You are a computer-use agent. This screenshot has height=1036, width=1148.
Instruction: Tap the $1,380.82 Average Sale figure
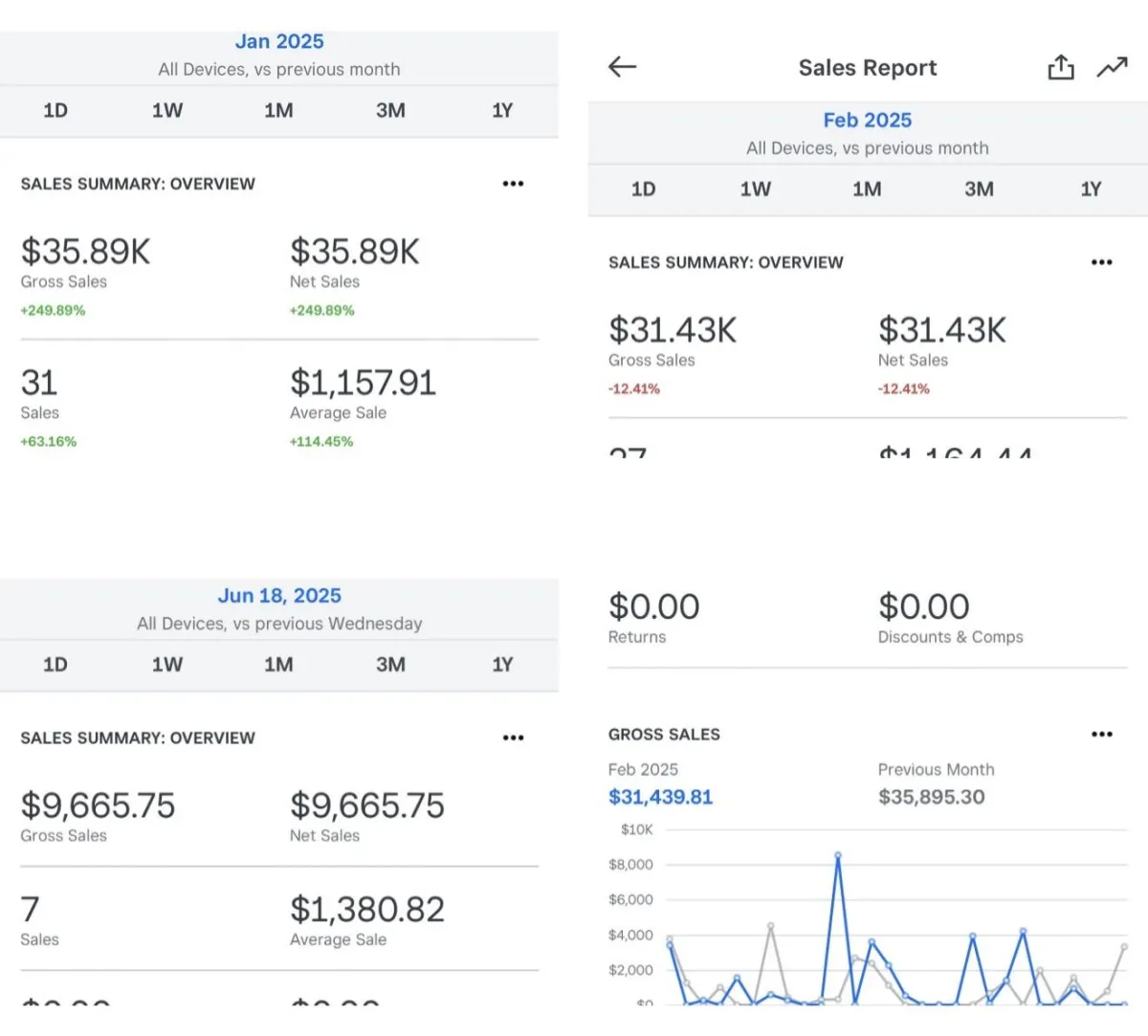367,909
